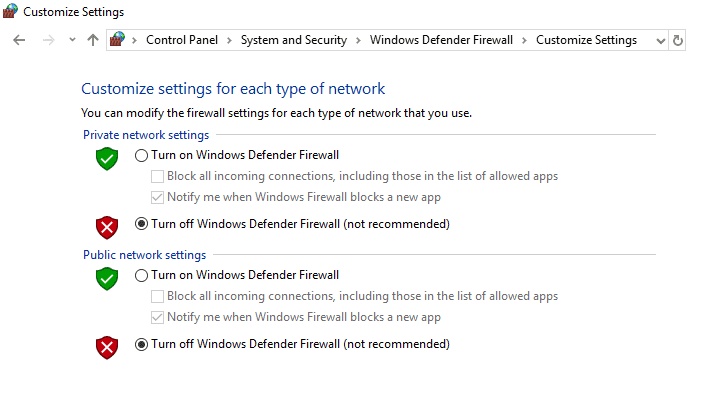Click the Up arrow to parent folder
704x415 pixels.
click(x=93, y=40)
